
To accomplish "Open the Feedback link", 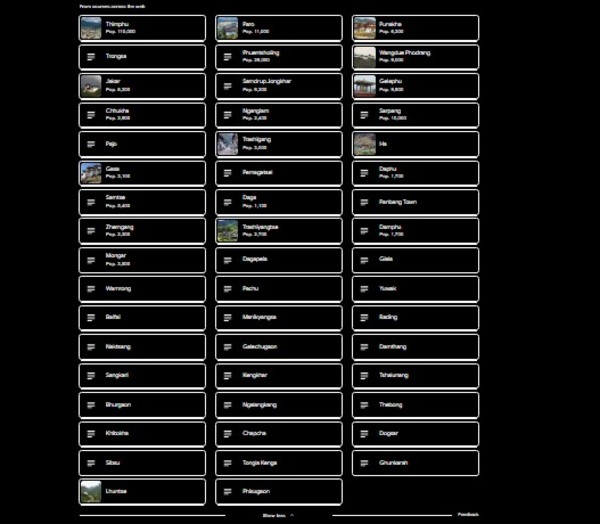I will click(467, 514).
